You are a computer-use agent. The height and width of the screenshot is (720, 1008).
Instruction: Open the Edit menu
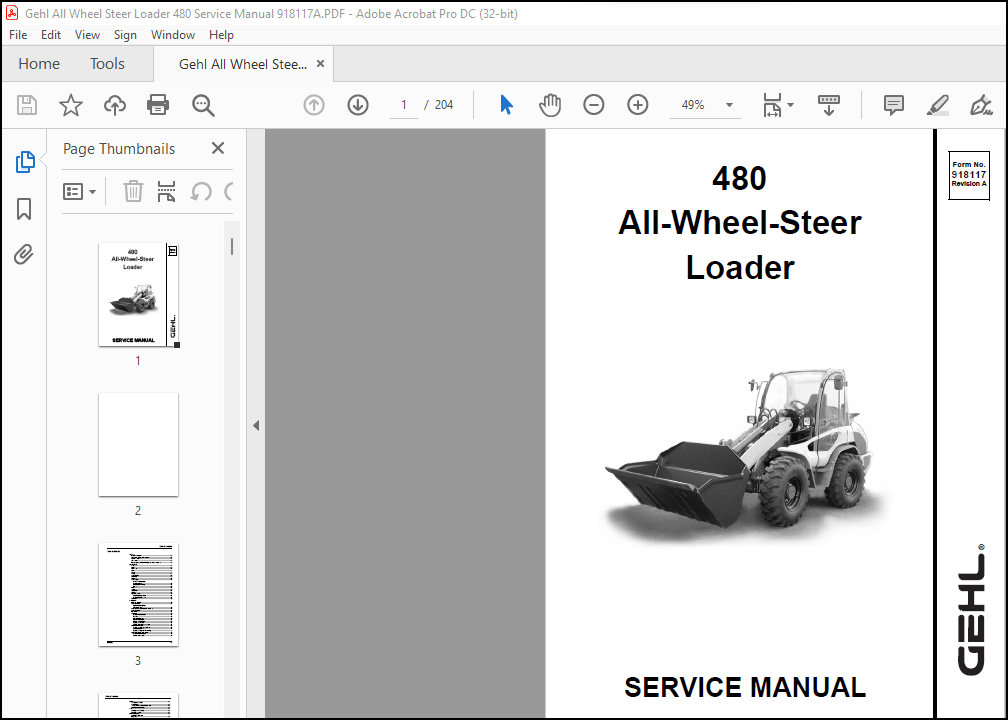(x=51, y=35)
